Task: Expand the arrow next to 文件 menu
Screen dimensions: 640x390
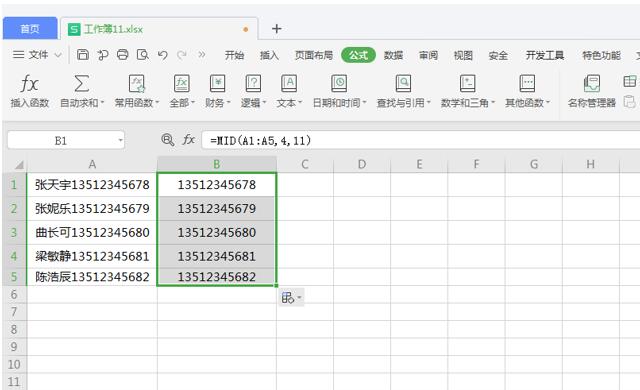Action: click(58, 55)
